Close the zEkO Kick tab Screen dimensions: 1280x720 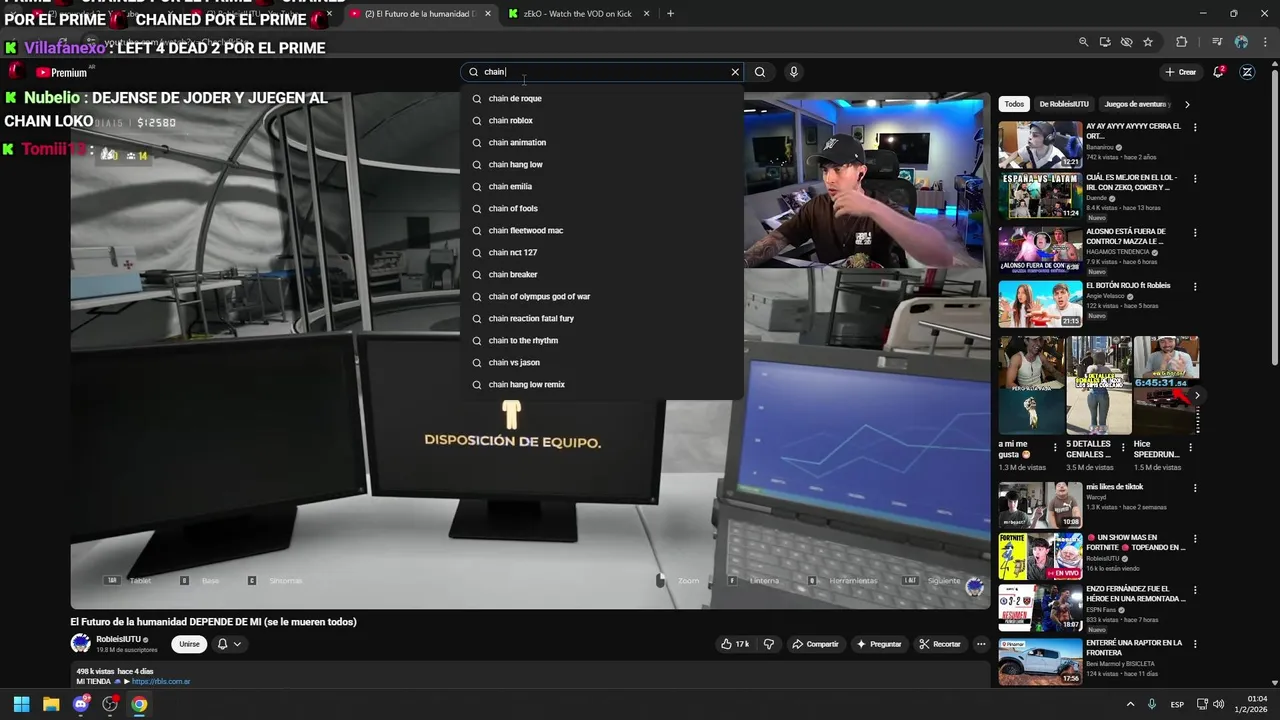click(x=646, y=14)
